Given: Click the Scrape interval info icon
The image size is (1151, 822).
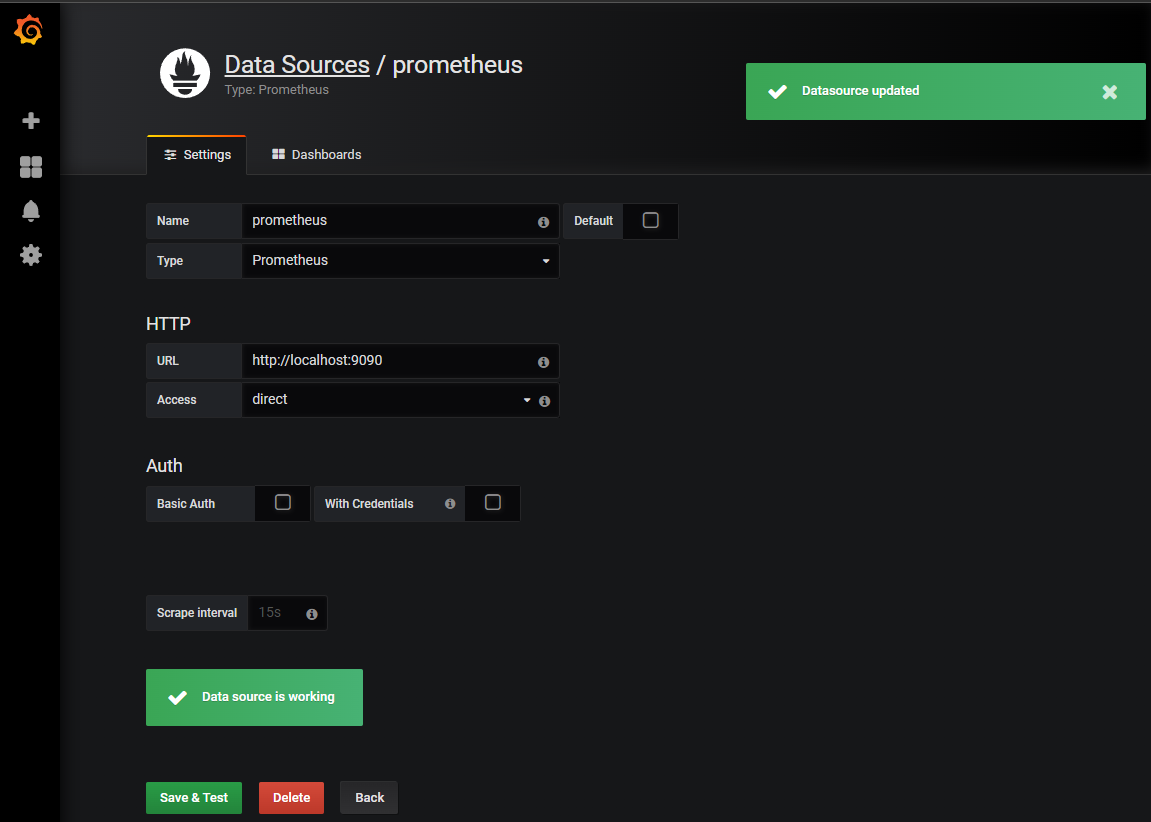Looking at the screenshot, I should [x=312, y=614].
